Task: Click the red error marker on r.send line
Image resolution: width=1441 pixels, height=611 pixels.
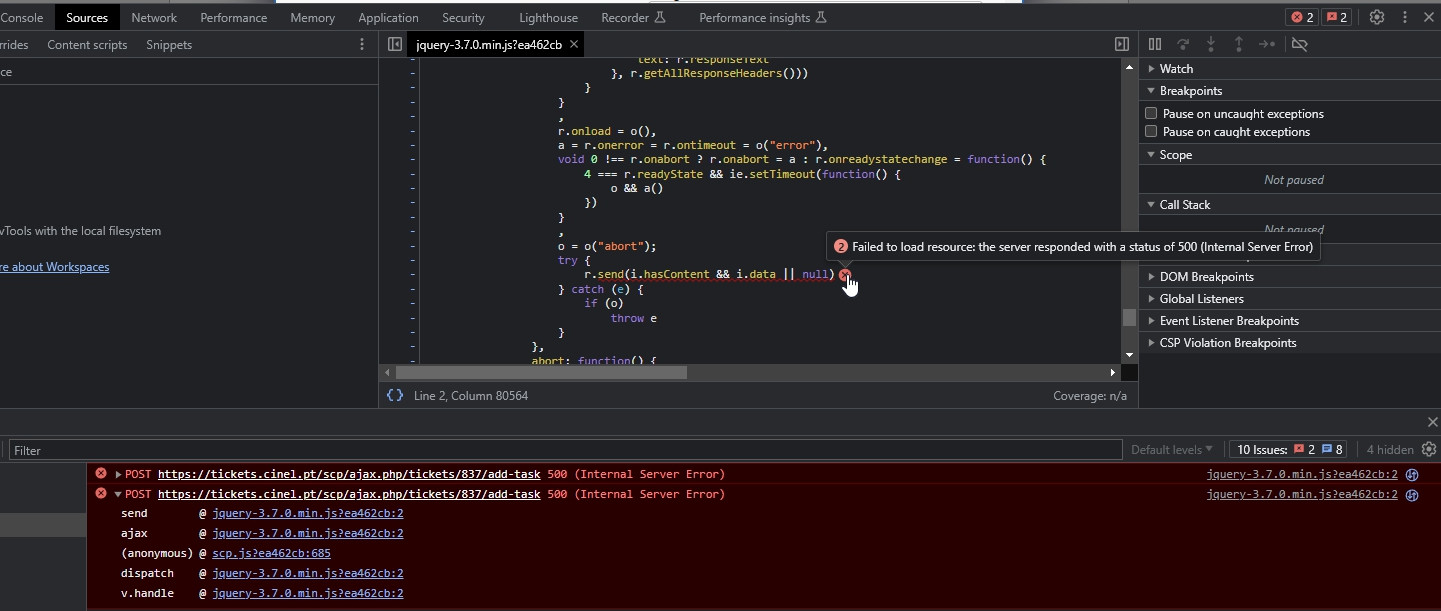Action: (845, 274)
